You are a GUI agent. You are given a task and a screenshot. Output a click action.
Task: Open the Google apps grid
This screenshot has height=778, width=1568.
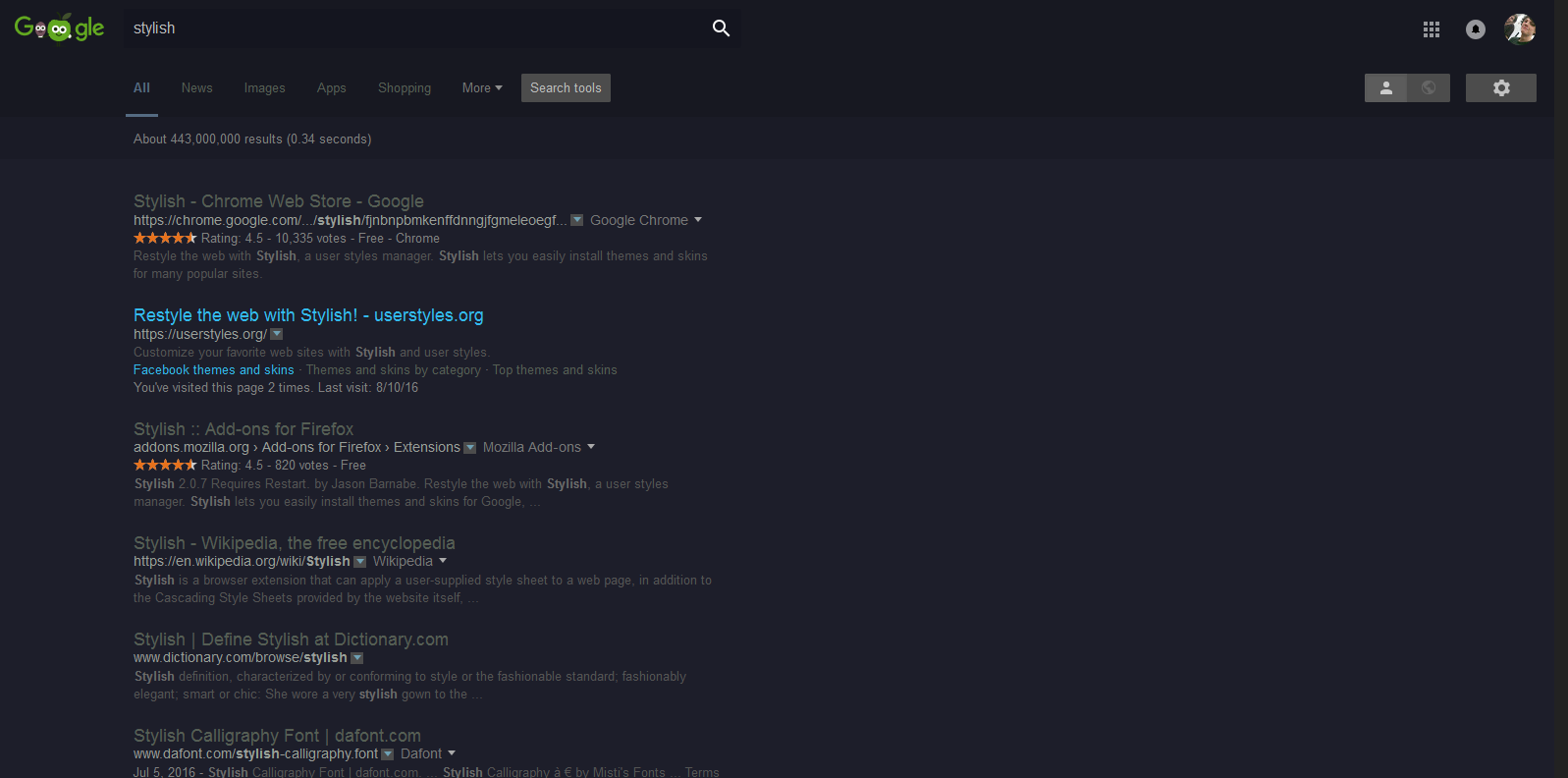point(1432,29)
